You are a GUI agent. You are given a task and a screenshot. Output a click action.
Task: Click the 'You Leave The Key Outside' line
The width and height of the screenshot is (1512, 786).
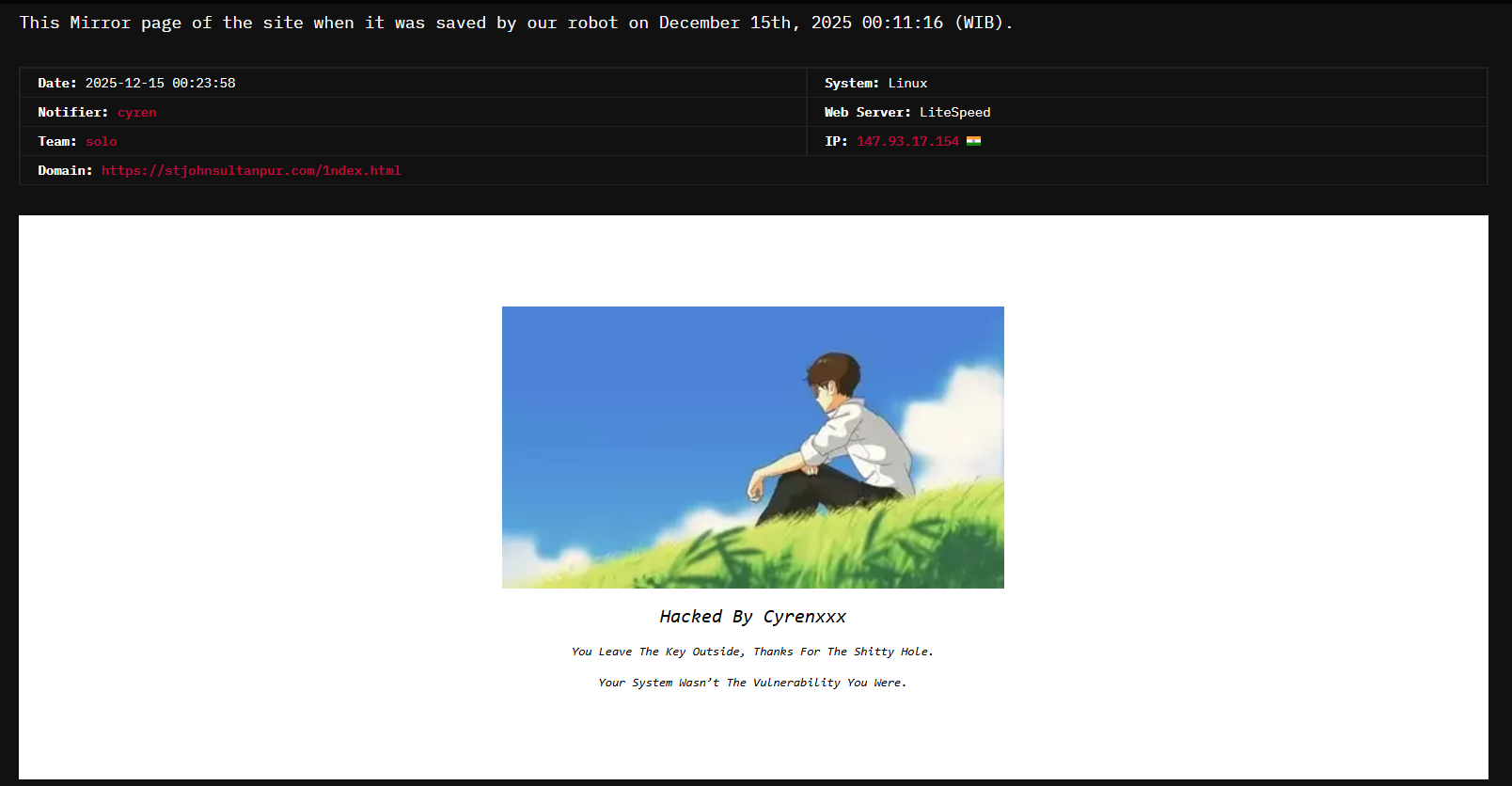[x=752, y=652]
